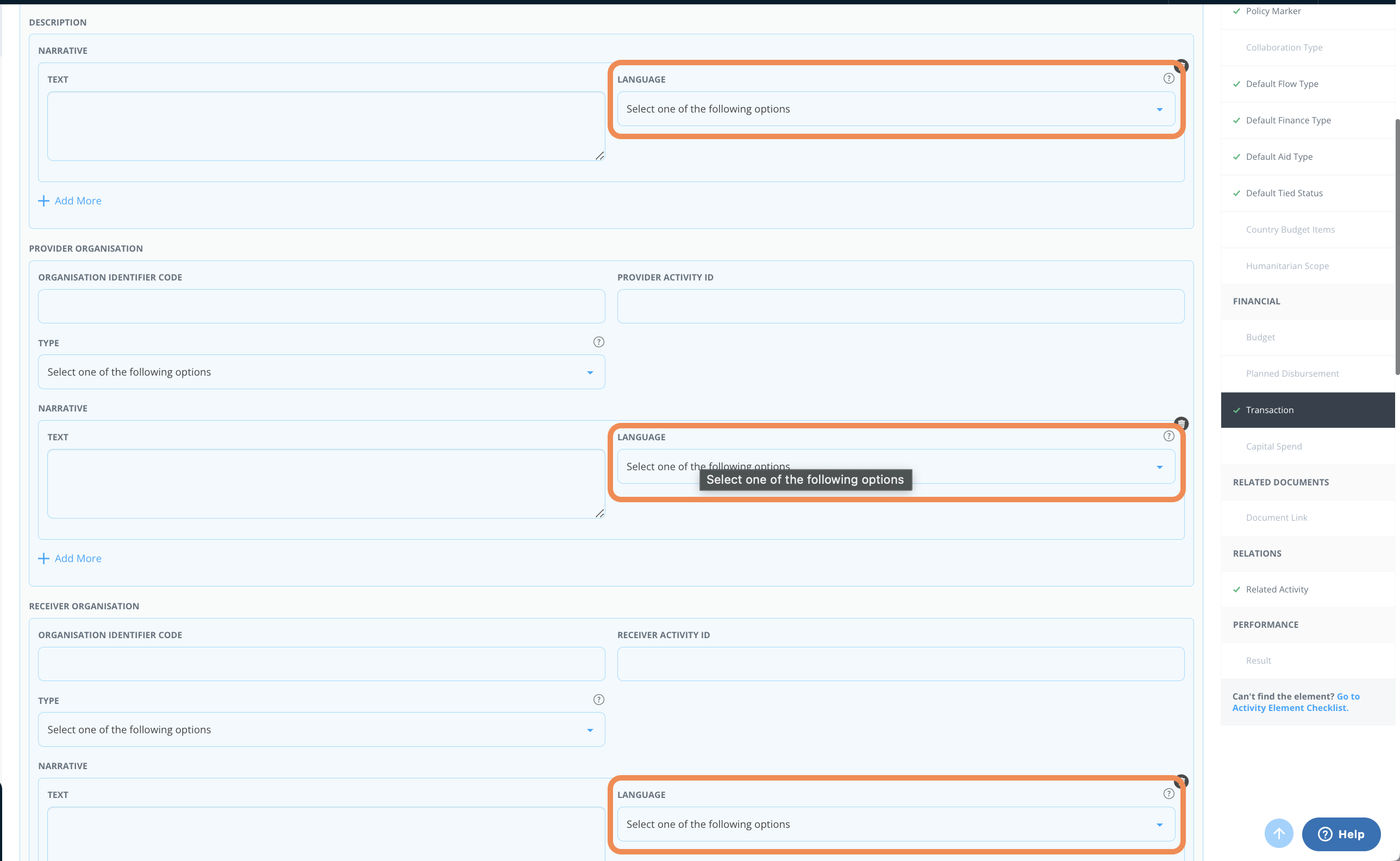Click help icon for Receiver Organisation Type
Image resolution: width=1400 pixels, height=861 pixels.
[x=598, y=700]
